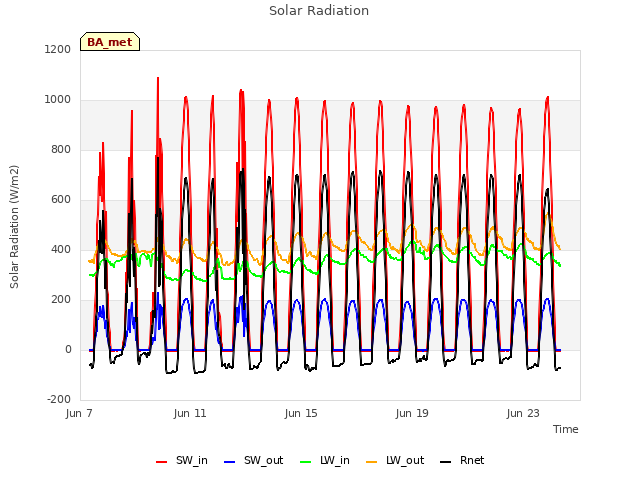
Task: Click the 1200 y-axis tick label
Action: pyautogui.click(x=58, y=49)
